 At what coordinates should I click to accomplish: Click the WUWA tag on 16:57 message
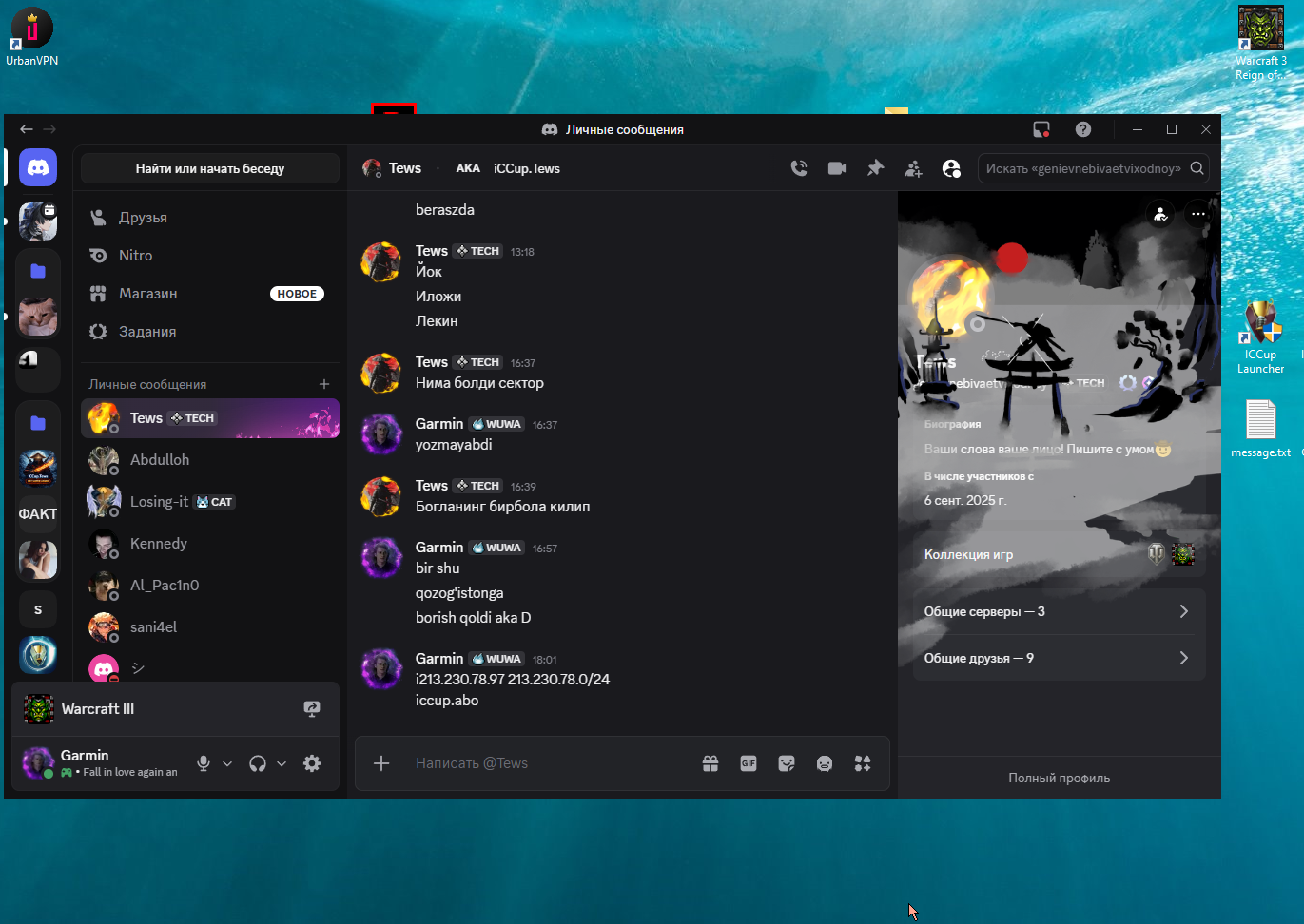click(x=496, y=548)
